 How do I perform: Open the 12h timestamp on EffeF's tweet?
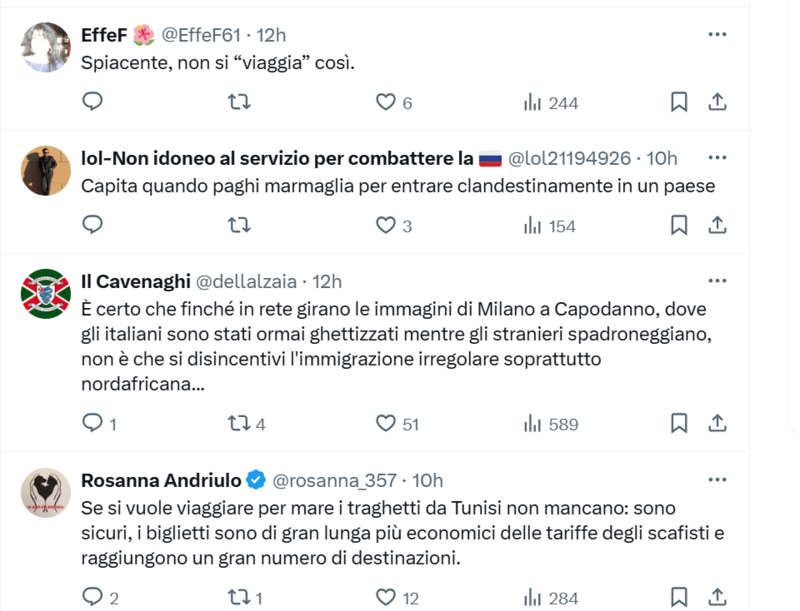(272, 34)
